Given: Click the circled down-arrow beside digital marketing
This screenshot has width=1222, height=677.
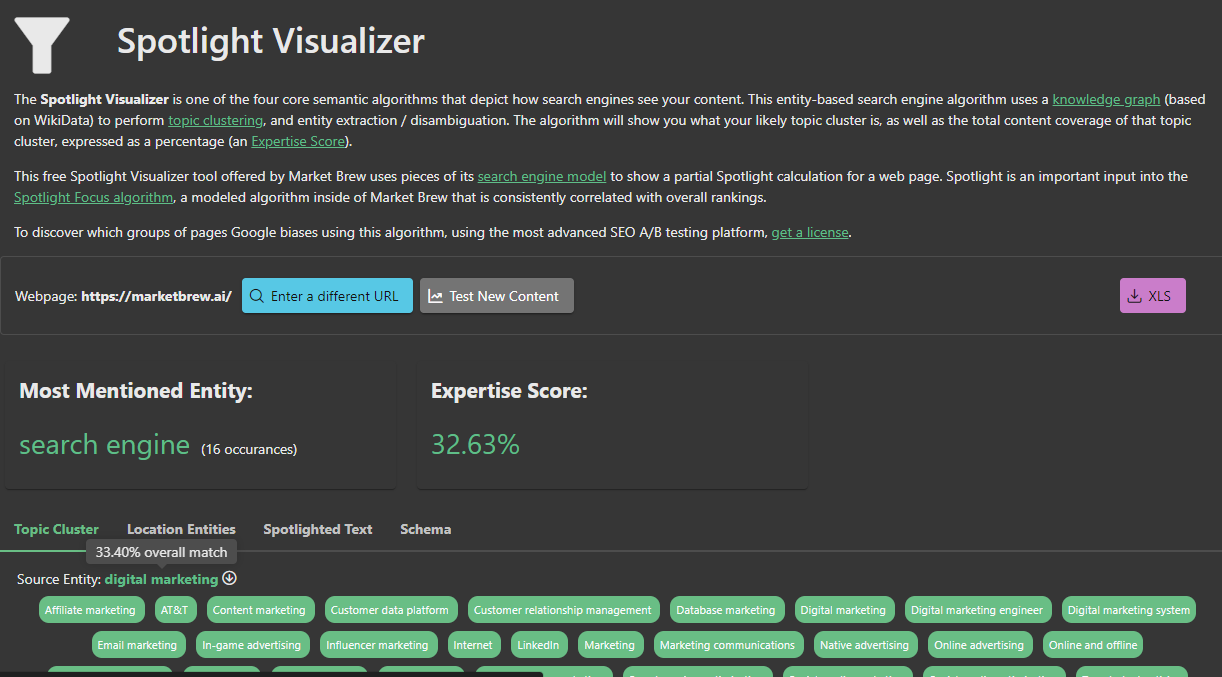Looking at the screenshot, I should (230, 579).
